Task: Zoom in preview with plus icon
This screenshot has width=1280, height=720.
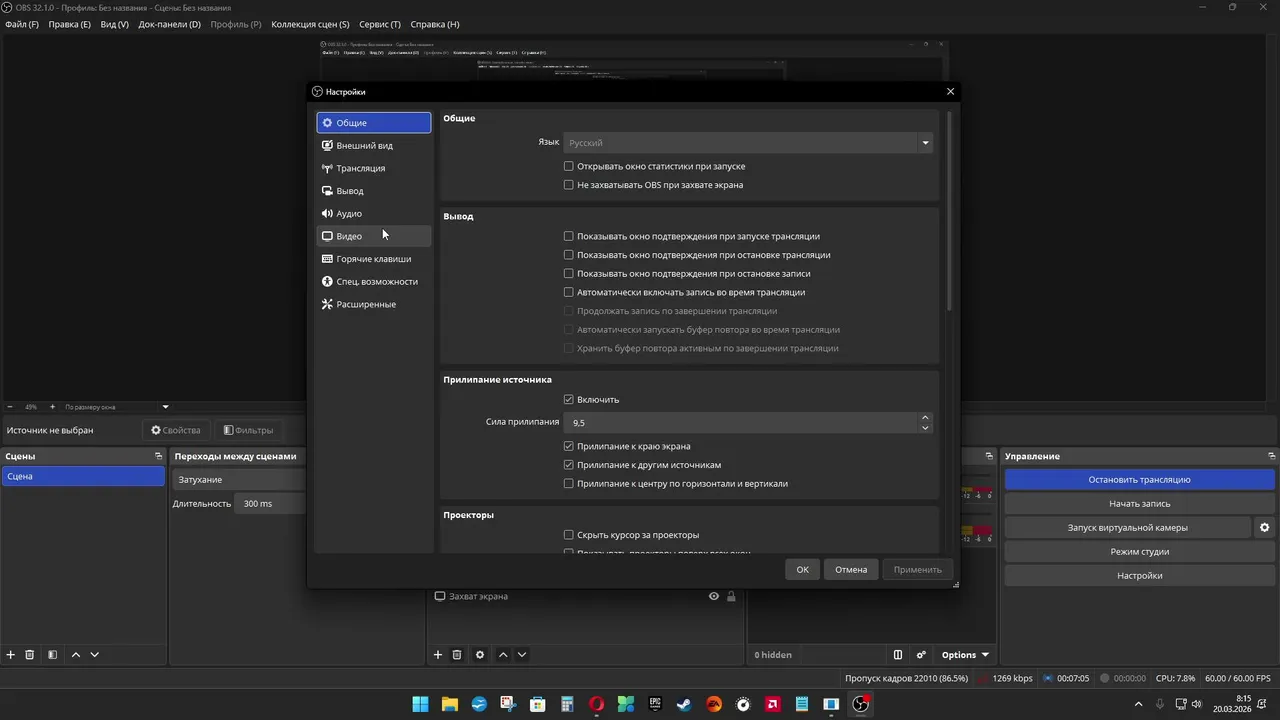Action: (x=53, y=407)
